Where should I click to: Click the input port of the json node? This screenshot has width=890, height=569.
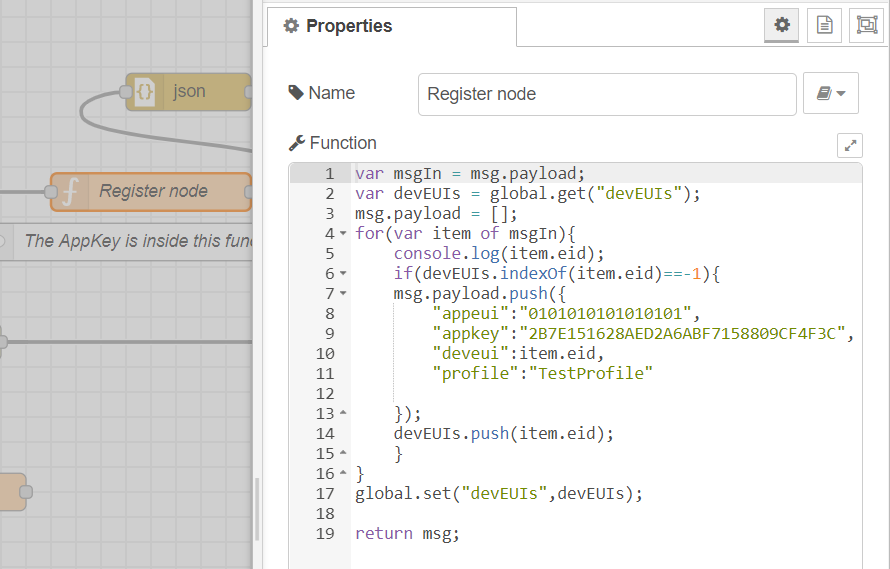pos(126,92)
